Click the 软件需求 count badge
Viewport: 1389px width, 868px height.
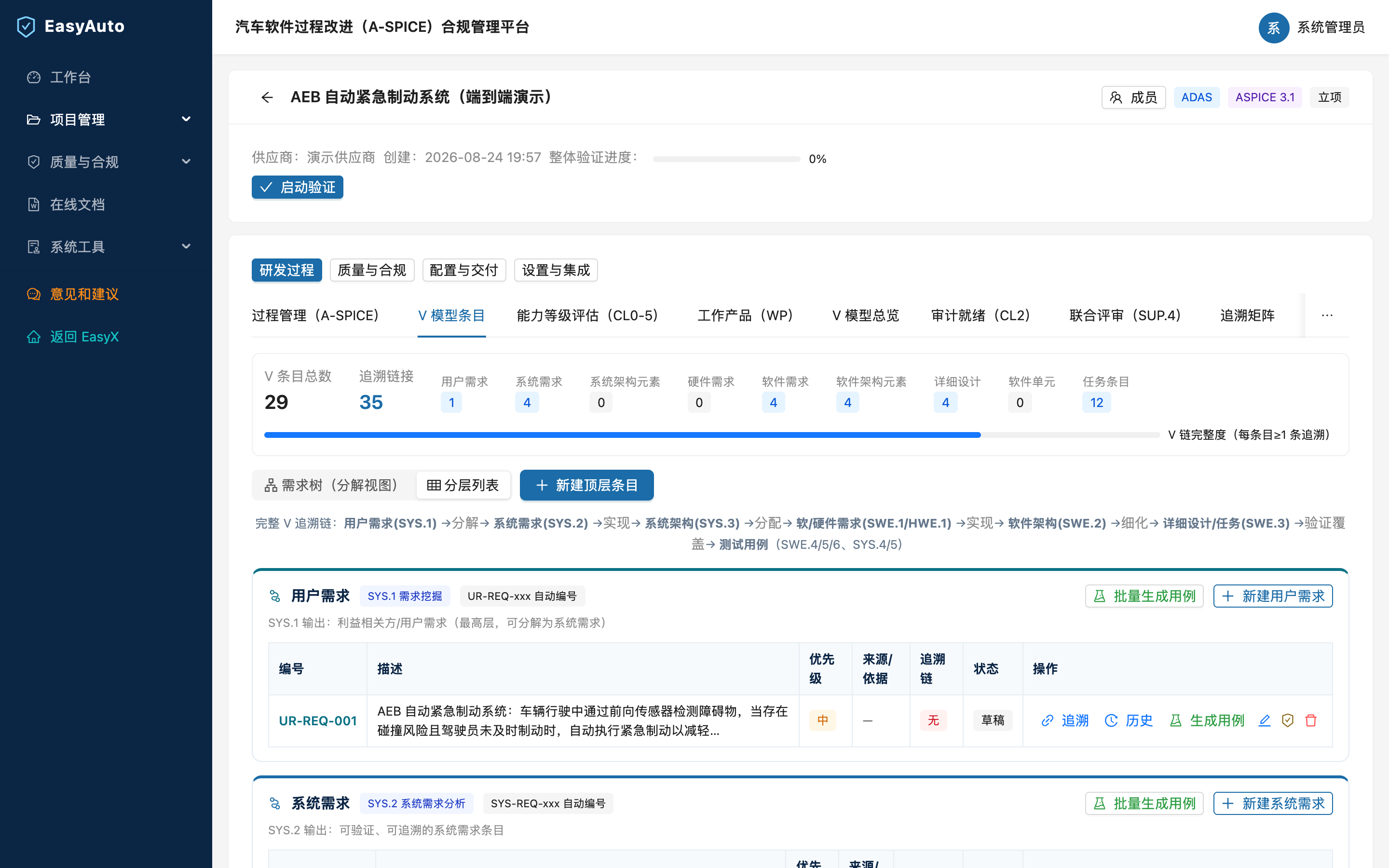click(773, 403)
